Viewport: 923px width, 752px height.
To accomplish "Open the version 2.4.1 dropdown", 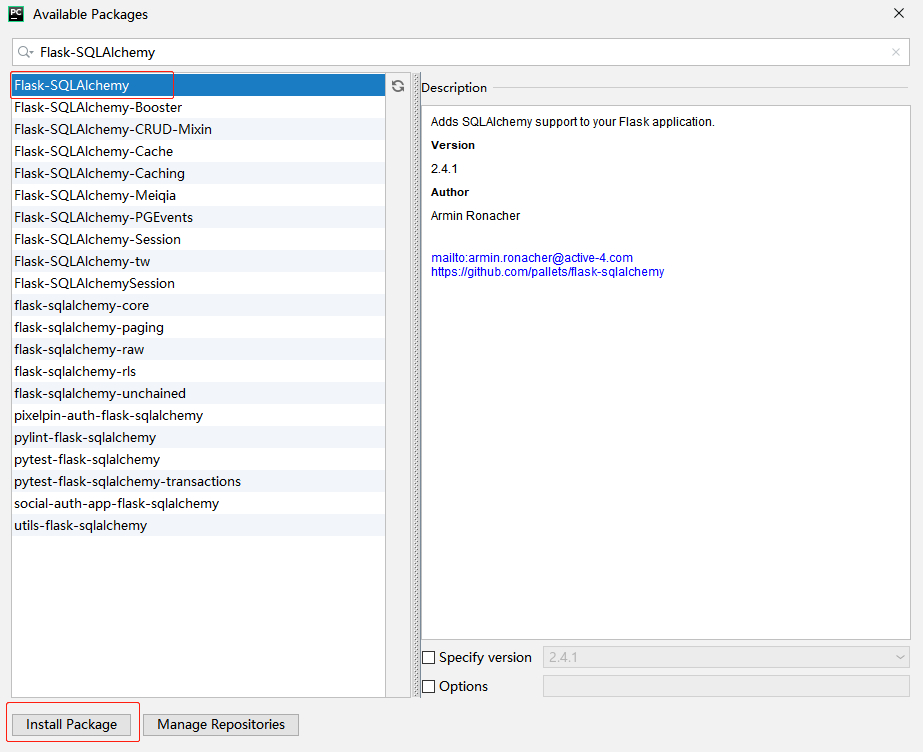I will point(726,657).
